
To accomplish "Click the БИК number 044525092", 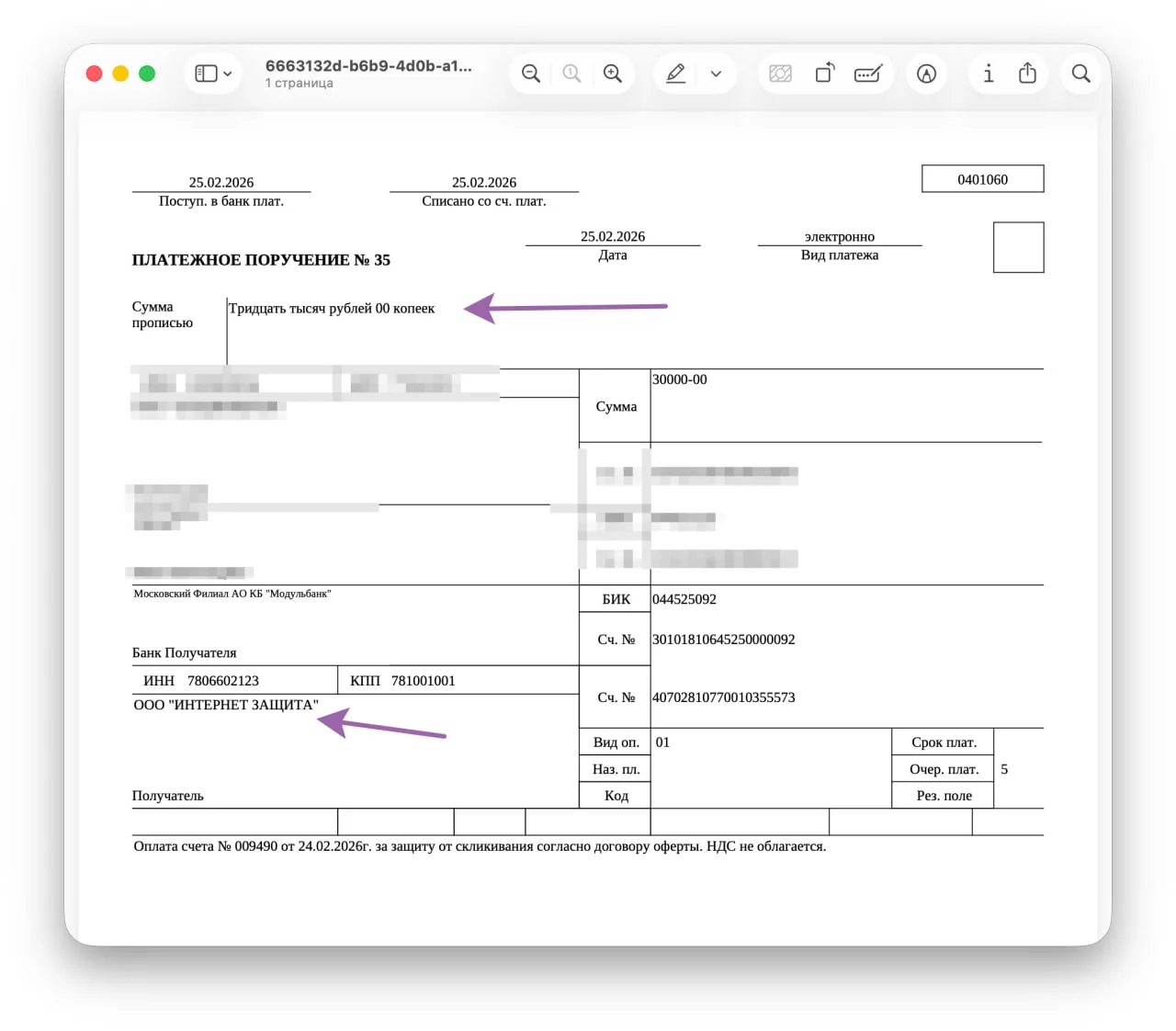I will pos(684,599).
